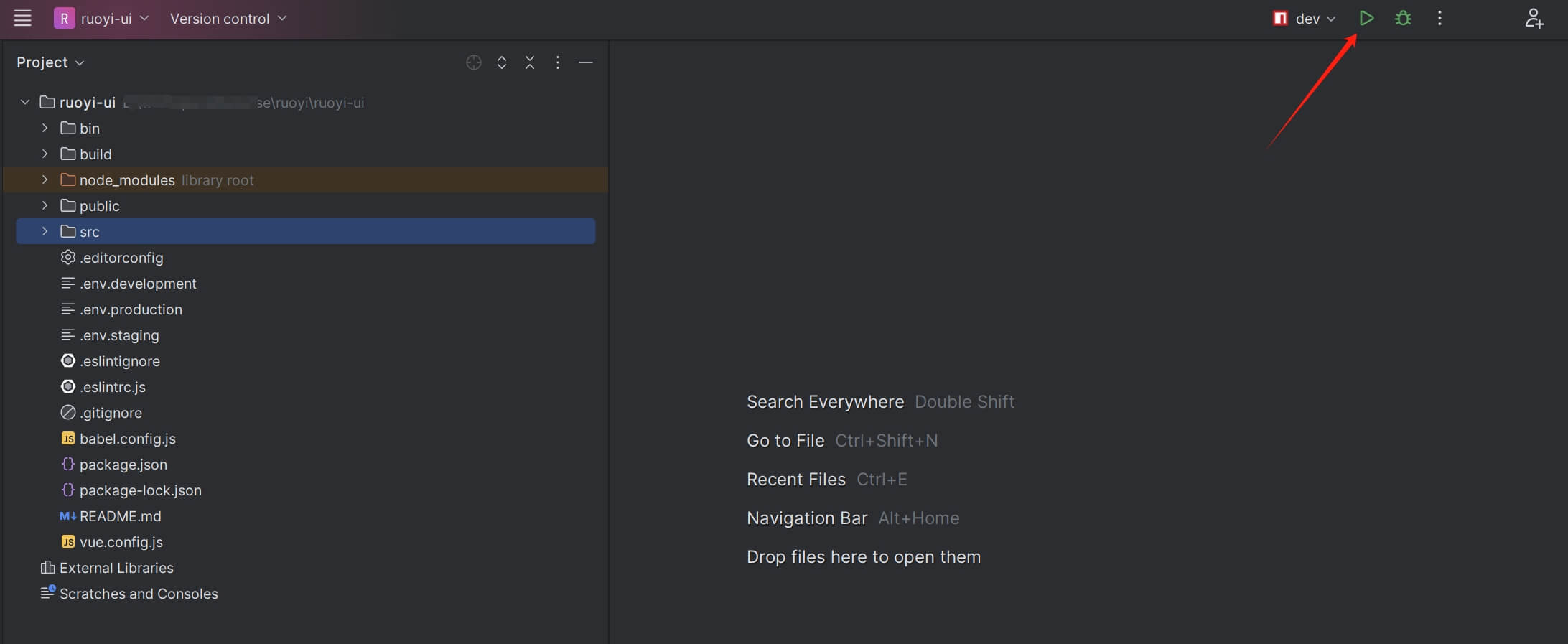The height and width of the screenshot is (644, 1568).
Task: Run the dev configuration
Action: (x=1366, y=19)
